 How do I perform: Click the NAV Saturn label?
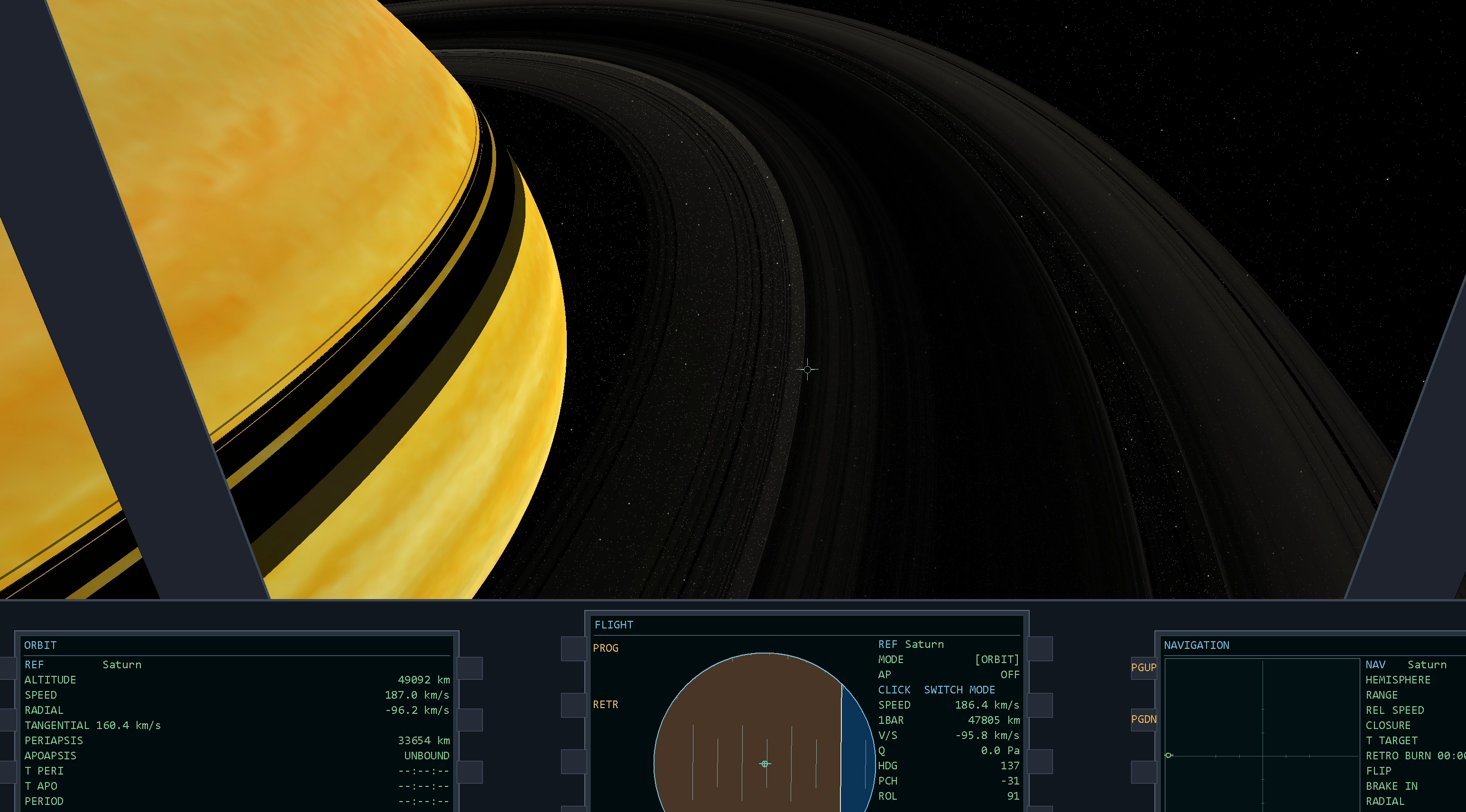(x=1406, y=664)
